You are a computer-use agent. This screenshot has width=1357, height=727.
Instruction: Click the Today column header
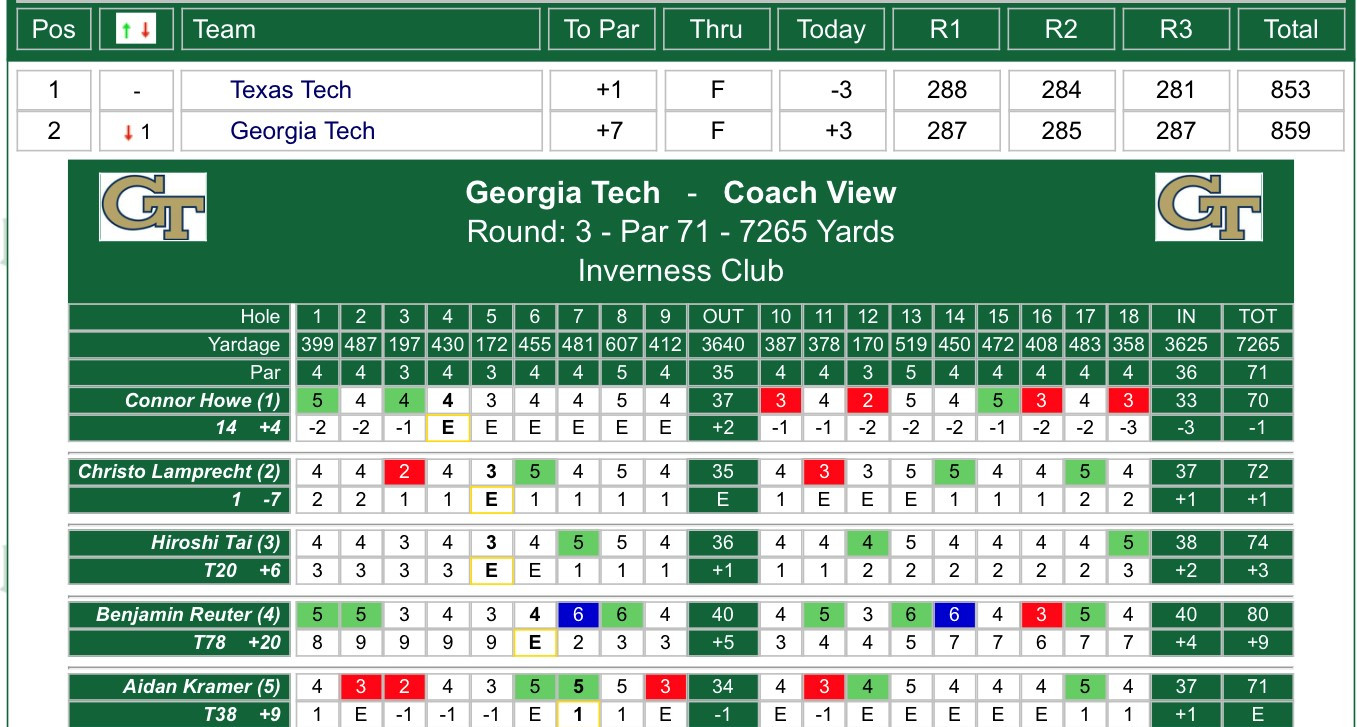(x=831, y=29)
